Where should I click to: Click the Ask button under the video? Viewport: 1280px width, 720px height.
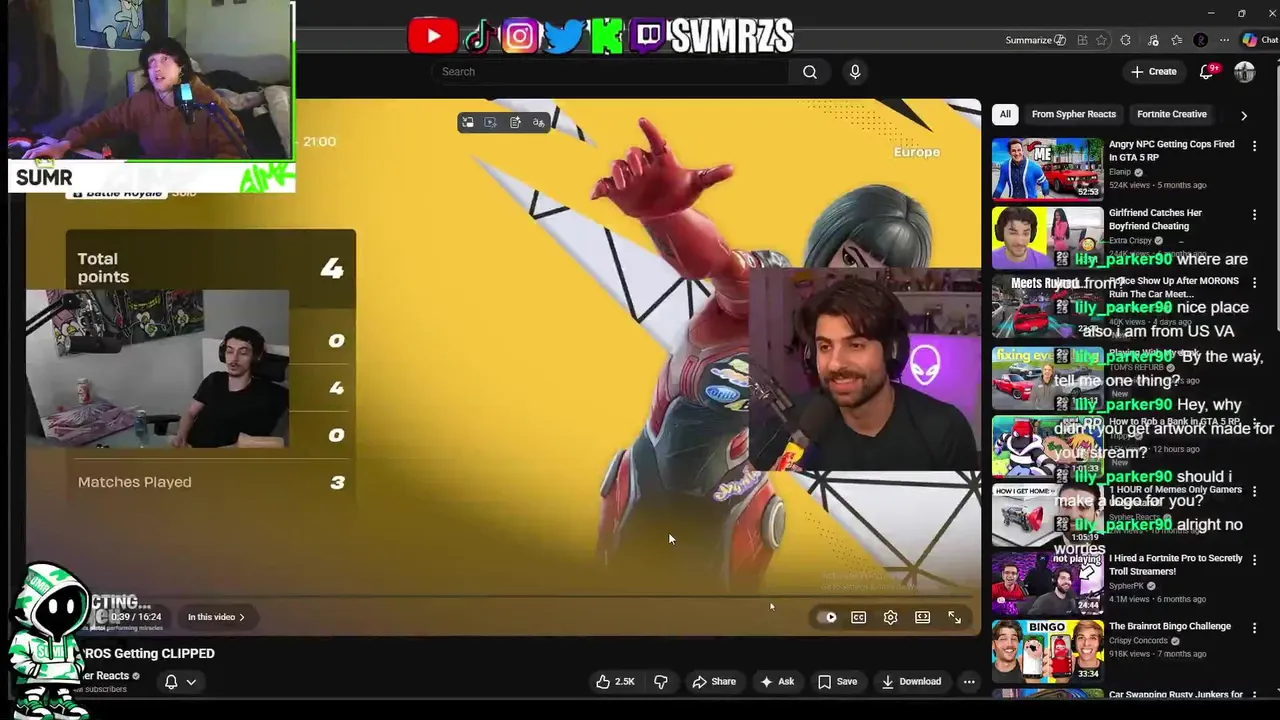[x=777, y=682]
